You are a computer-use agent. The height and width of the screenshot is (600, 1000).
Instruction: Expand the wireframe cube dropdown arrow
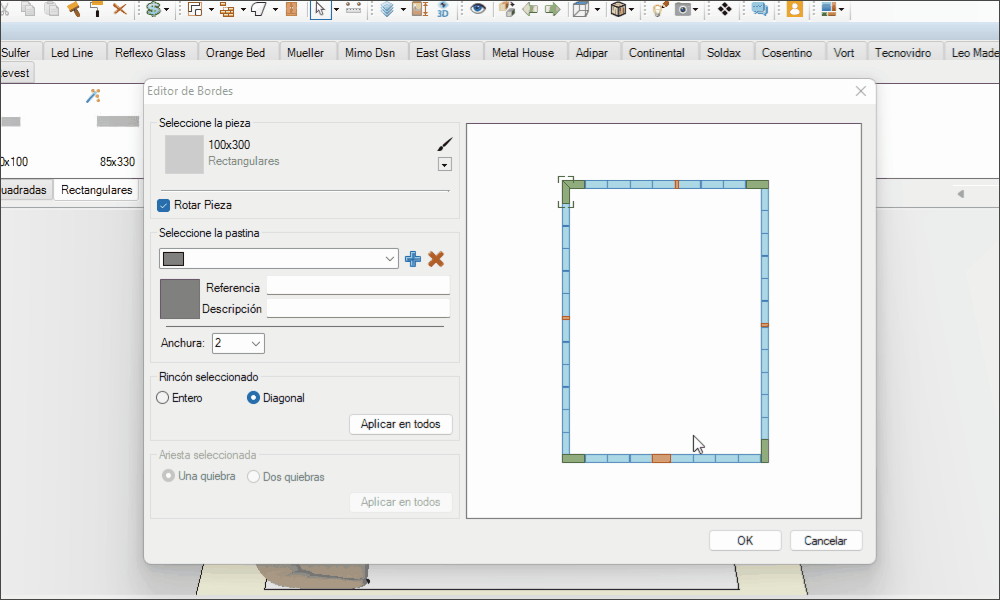click(597, 10)
